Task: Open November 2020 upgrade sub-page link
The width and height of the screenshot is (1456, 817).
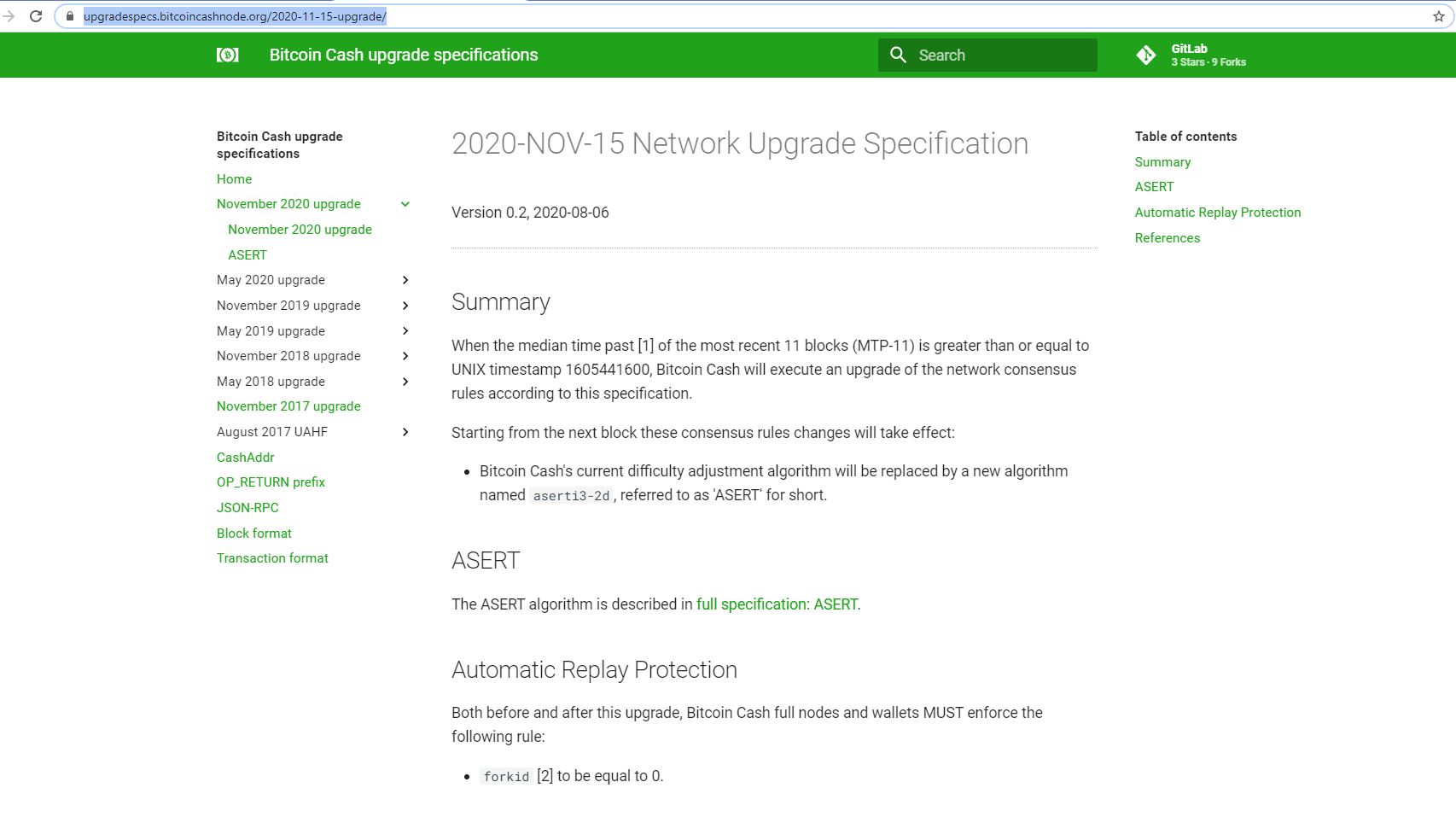Action: [300, 230]
